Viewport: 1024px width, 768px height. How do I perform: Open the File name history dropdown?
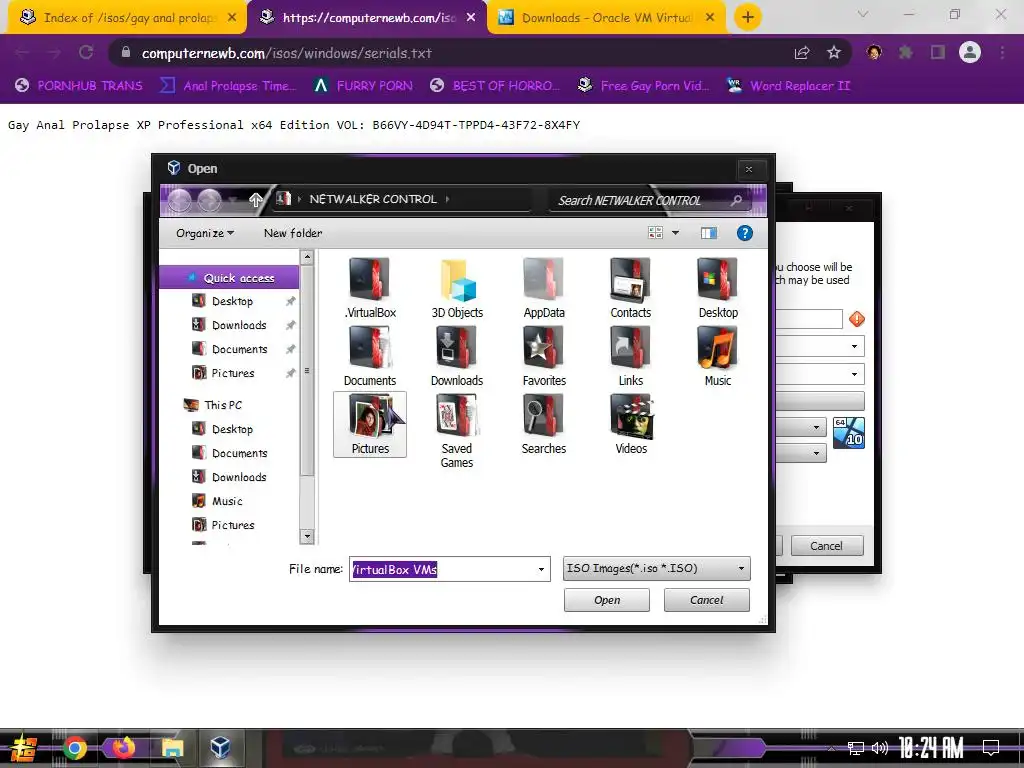(541, 569)
